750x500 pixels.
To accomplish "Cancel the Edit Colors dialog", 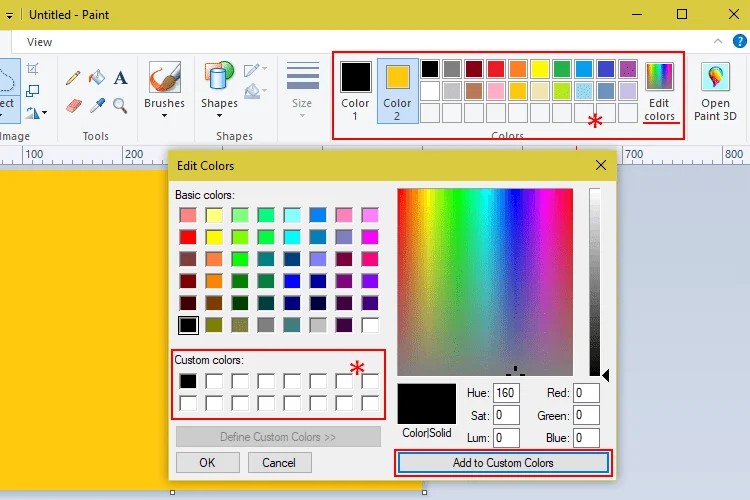I will coord(279,463).
